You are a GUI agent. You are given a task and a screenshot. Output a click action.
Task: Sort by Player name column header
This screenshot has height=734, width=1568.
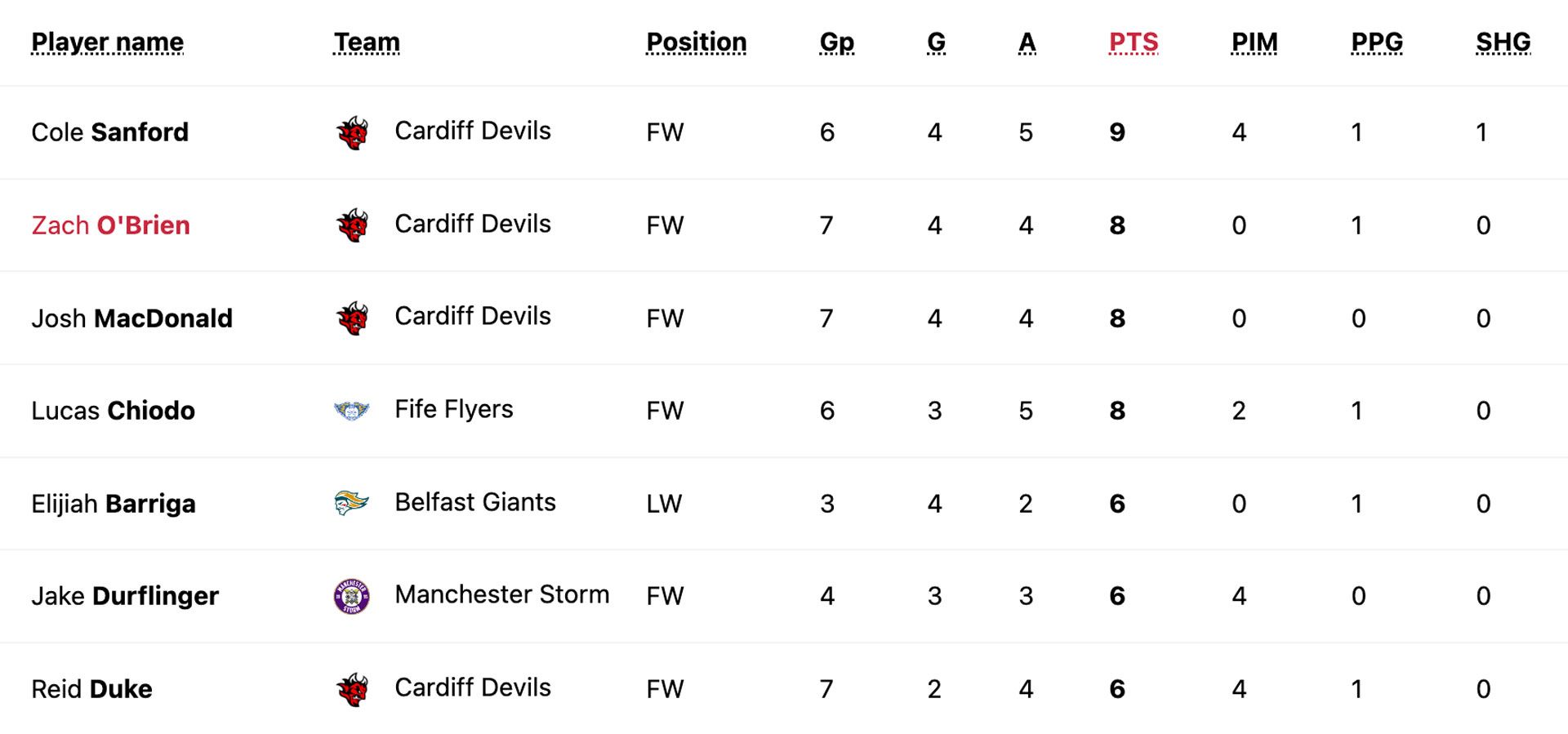[108, 42]
